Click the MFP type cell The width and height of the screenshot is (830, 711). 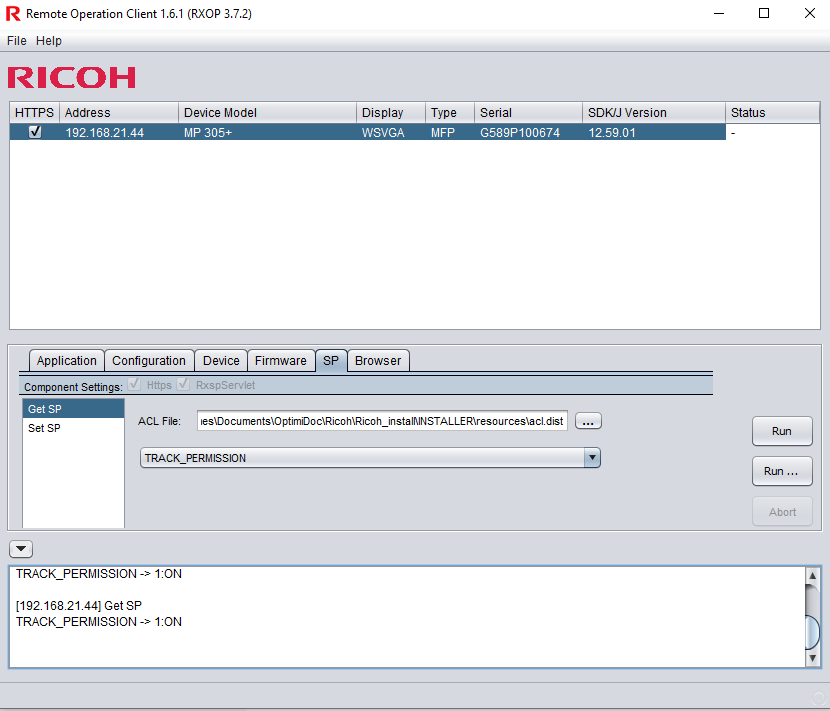pyautogui.click(x=450, y=132)
